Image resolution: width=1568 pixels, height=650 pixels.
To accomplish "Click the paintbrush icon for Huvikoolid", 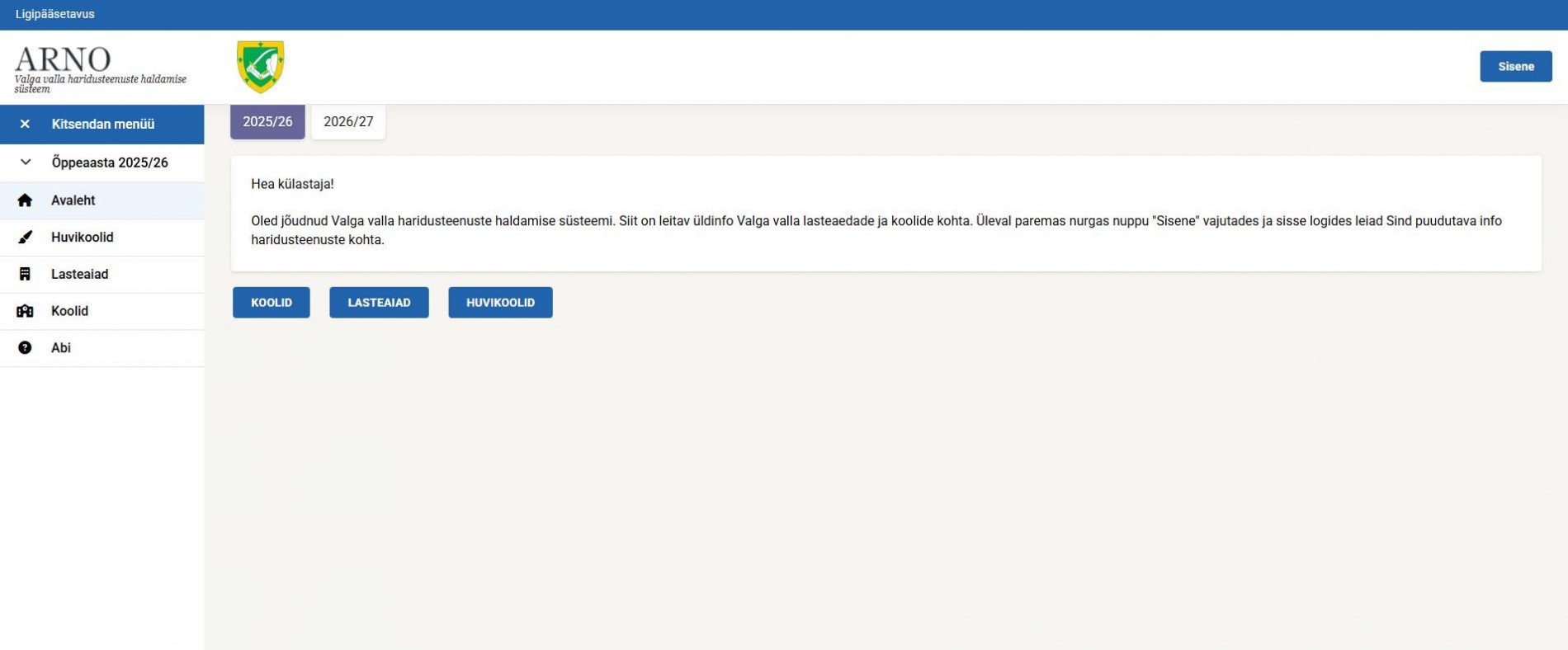I will coord(25,238).
